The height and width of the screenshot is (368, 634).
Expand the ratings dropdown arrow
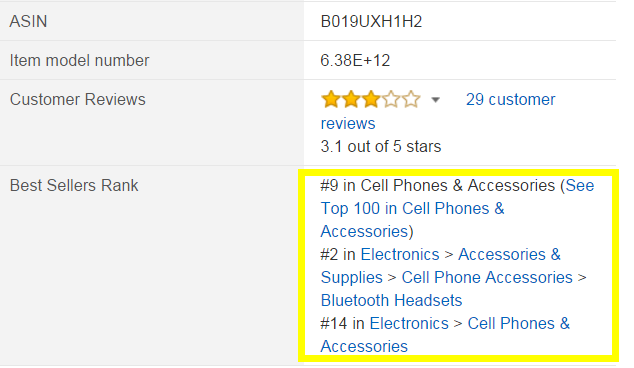[x=435, y=100]
